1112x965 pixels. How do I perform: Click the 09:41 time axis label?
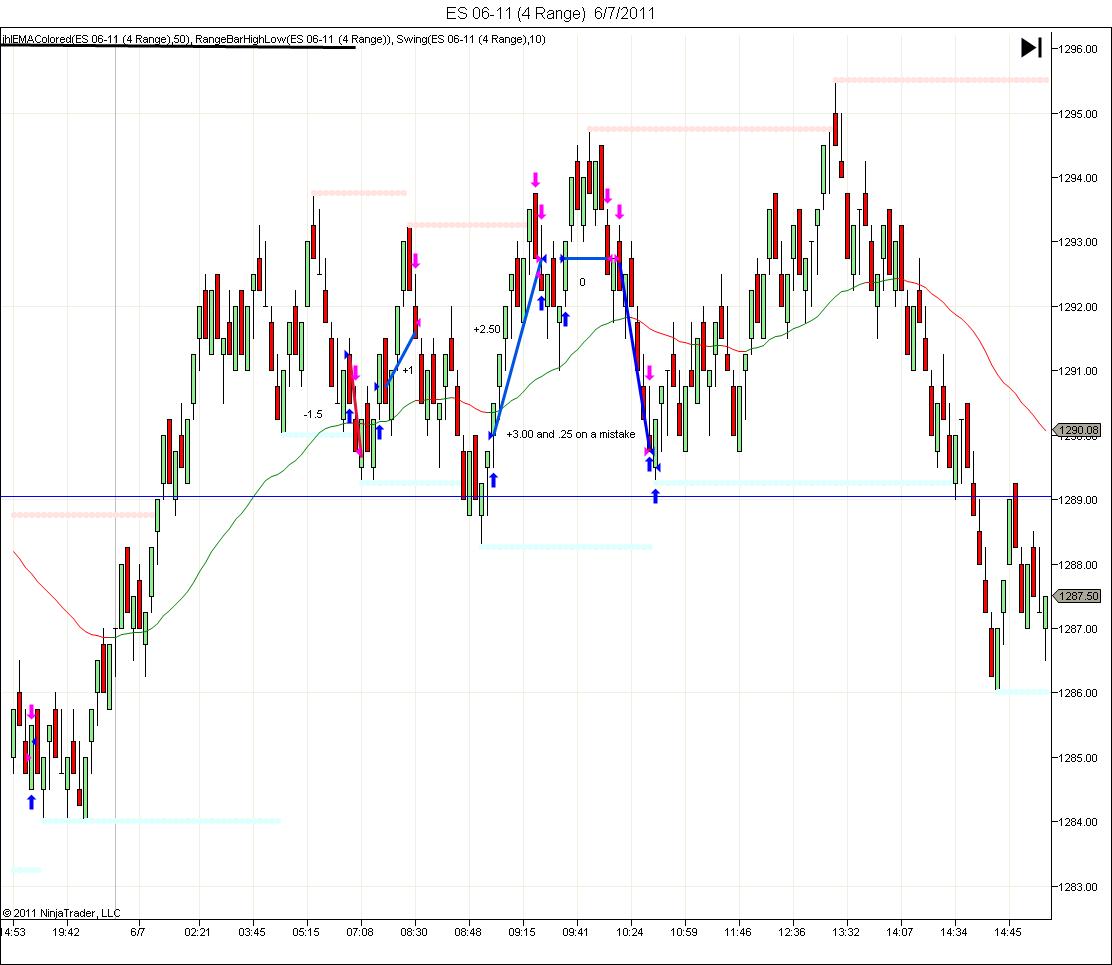click(575, 932)
